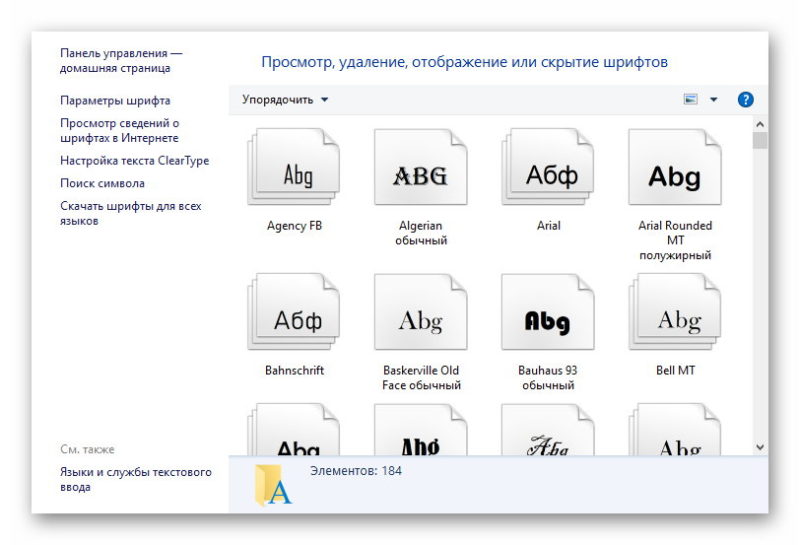The height and width of the screenshot is (545, 800).
Task: Open Поиск символа link
Action: (102, 183)
